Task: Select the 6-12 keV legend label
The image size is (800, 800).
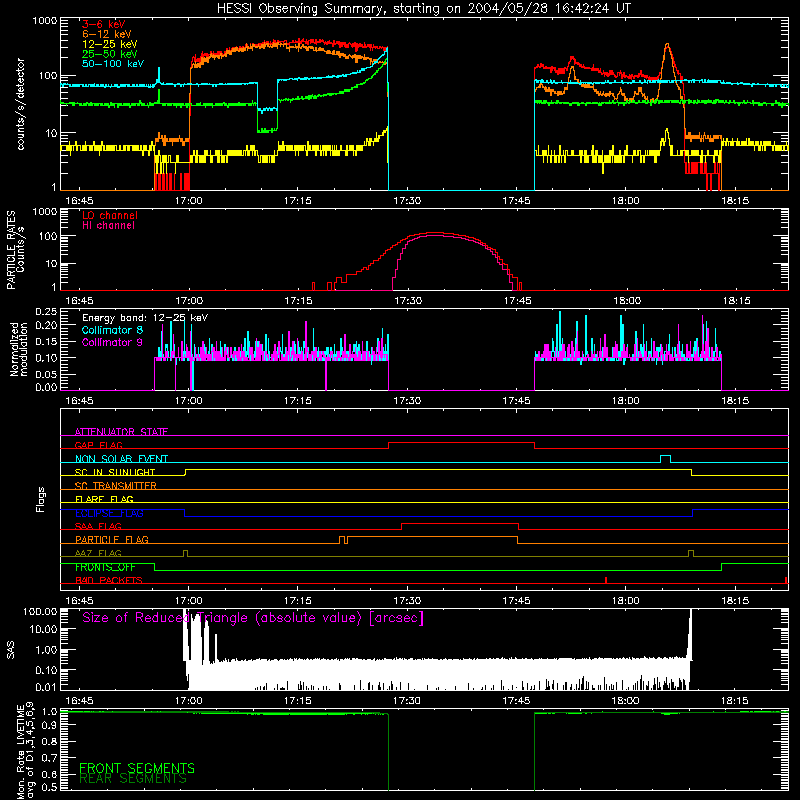Action: pos(106,34)
